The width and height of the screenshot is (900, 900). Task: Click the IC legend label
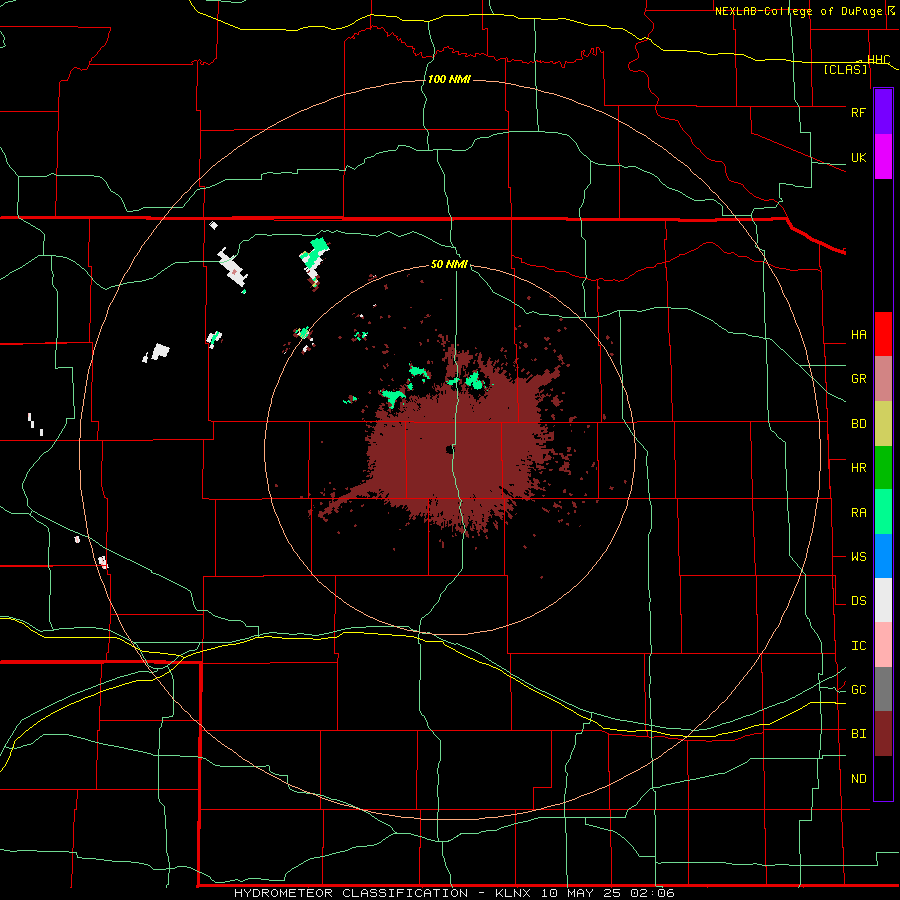[x=858, y=646]
